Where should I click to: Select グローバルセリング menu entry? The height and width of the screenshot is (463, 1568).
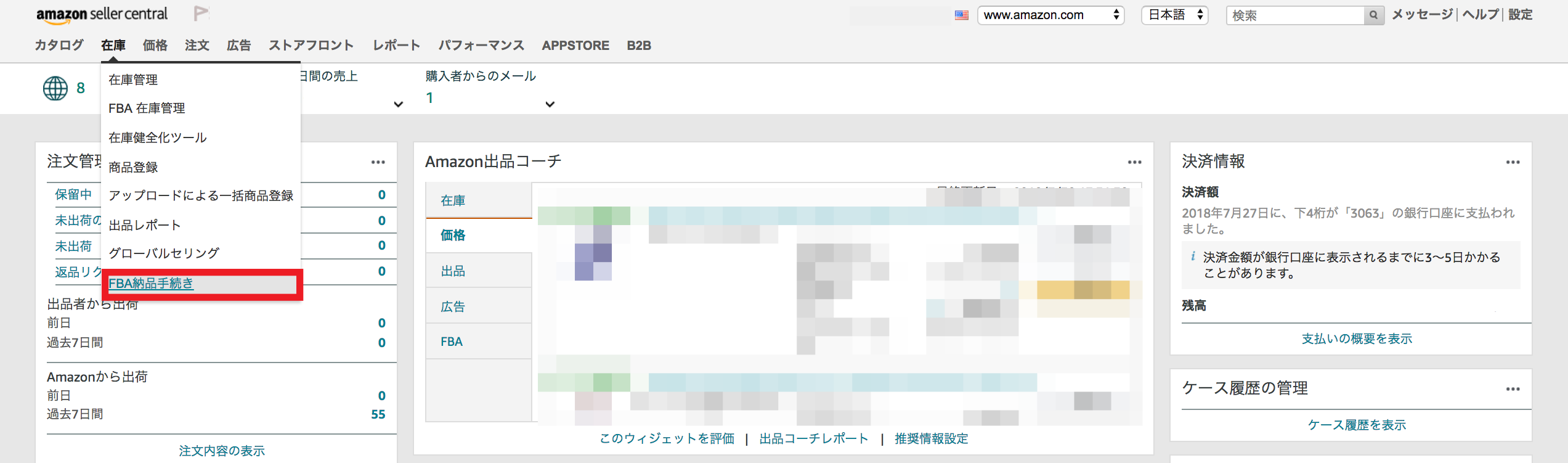coord(164,253)
